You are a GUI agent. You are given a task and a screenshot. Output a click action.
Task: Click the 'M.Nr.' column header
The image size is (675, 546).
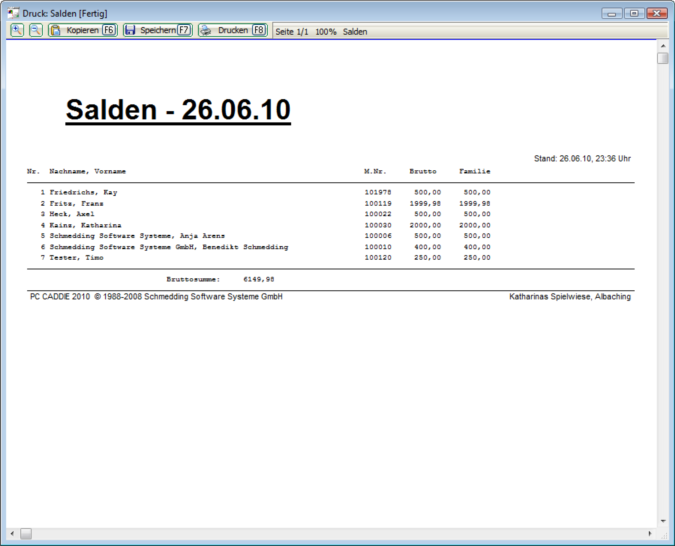click(375, 171)
